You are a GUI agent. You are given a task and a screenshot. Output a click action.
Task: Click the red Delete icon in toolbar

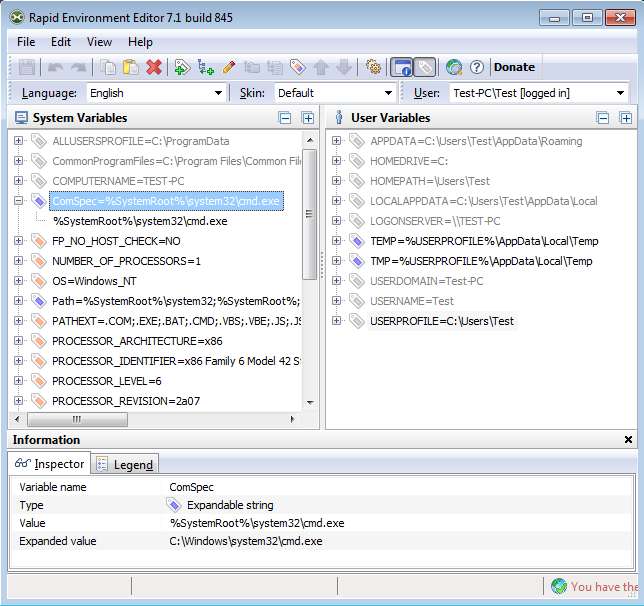tap(154, 67)
